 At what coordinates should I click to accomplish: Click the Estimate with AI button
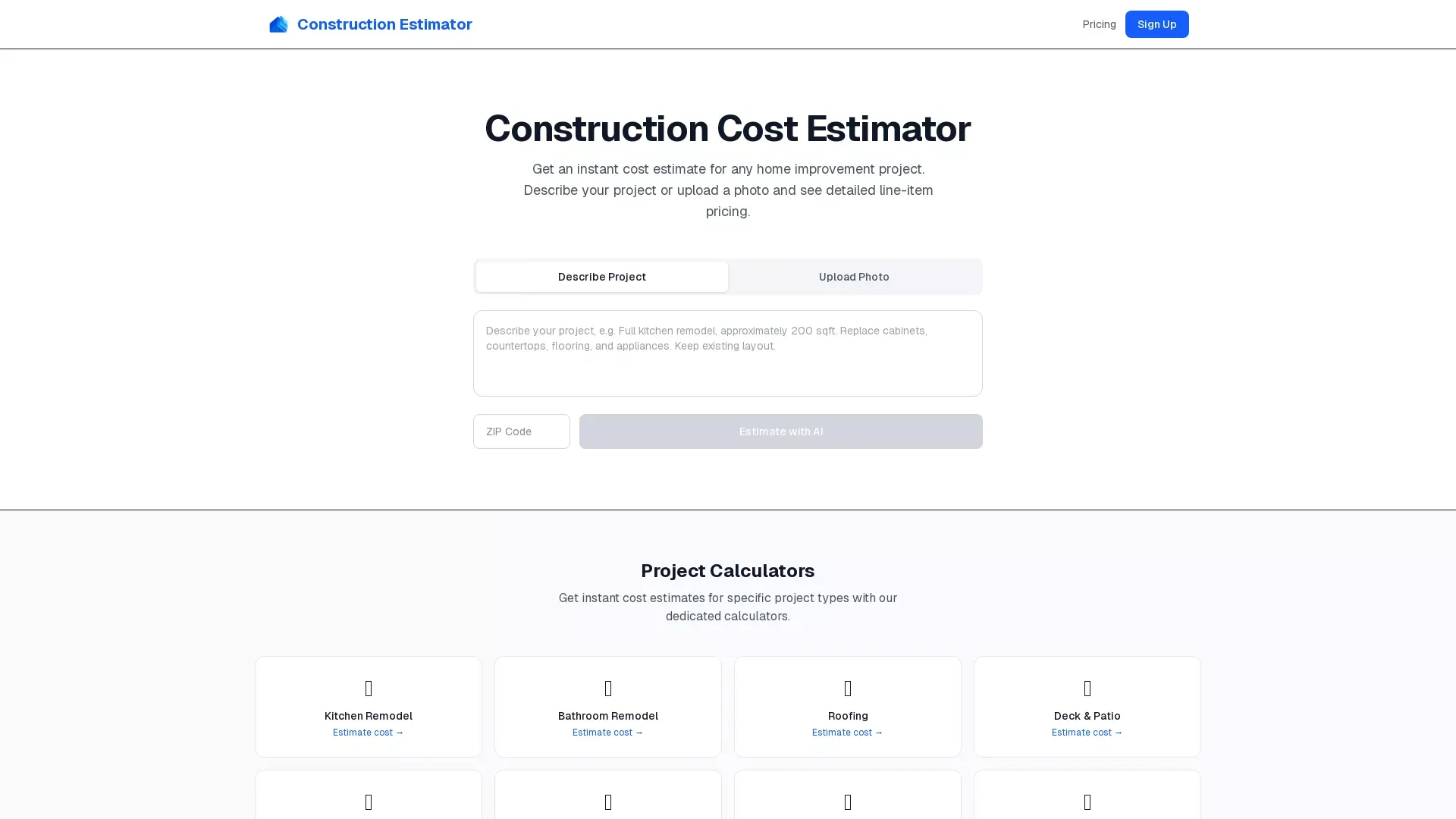click(781, 431)
